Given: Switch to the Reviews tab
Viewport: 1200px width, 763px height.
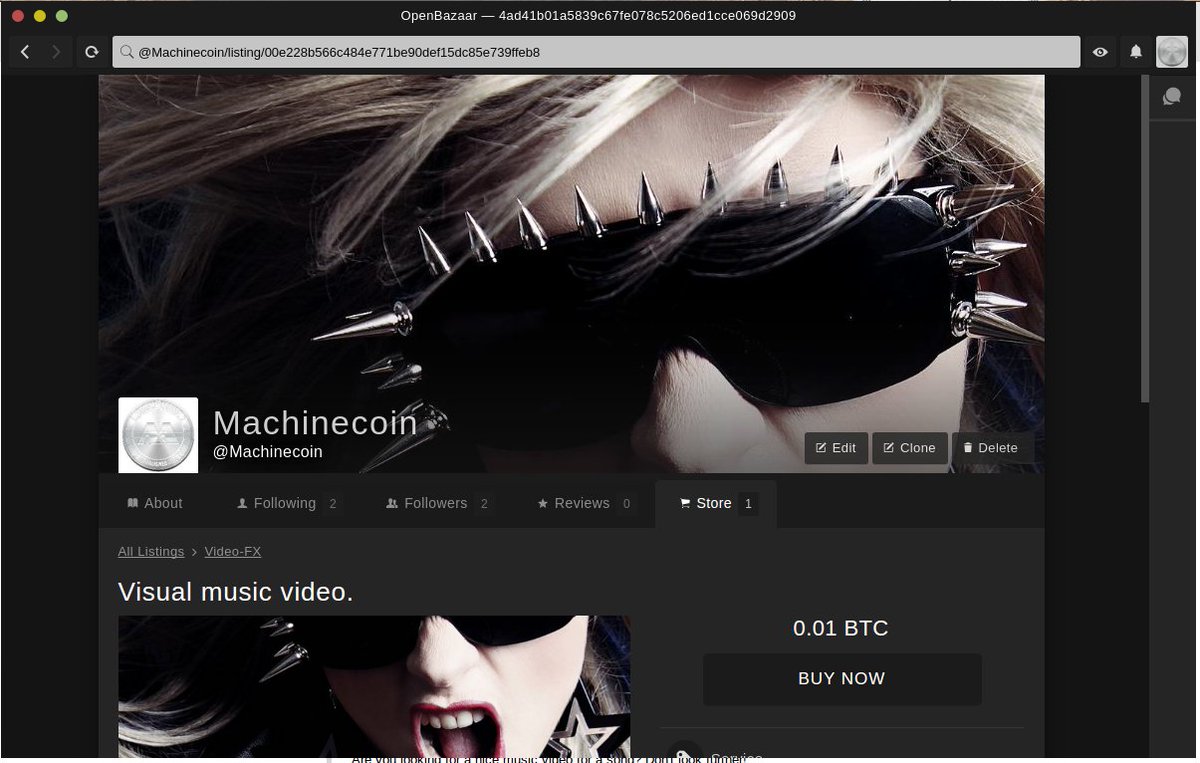Looking at the screenshot, I should click(584, 503).
